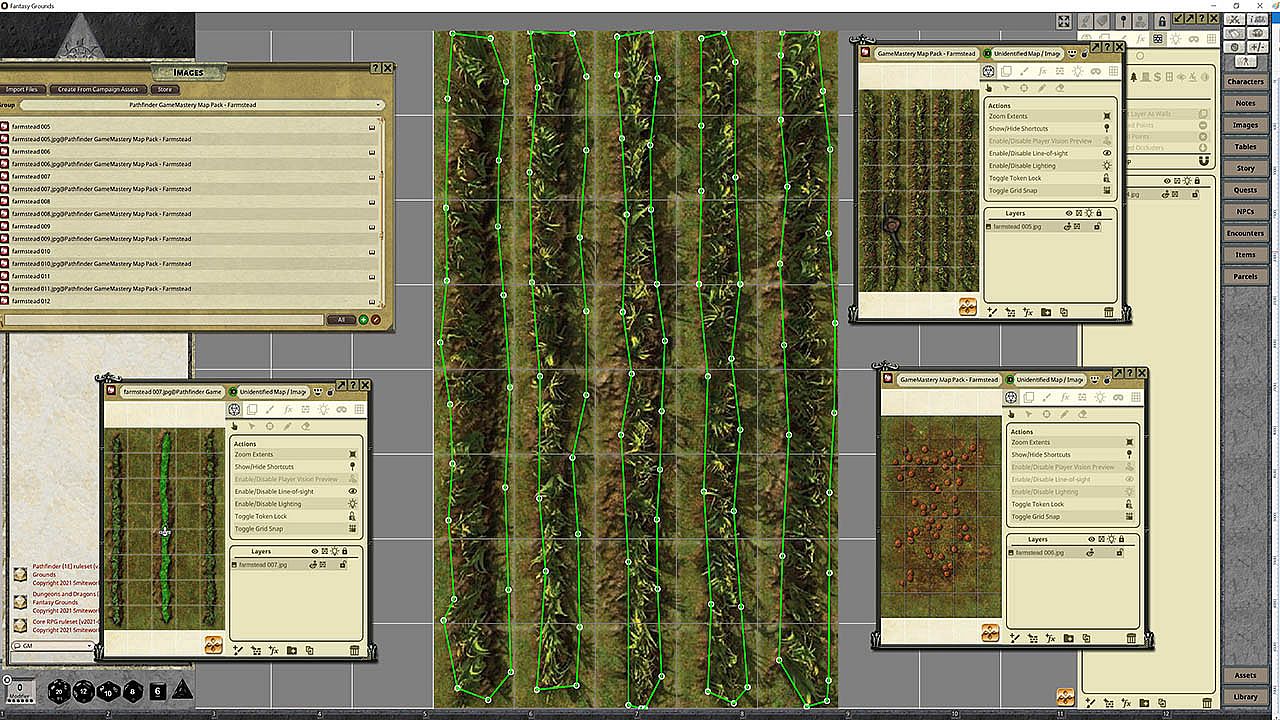Pick the d12 die
This screenshot has width=1280, height=720.
point(83,690)
